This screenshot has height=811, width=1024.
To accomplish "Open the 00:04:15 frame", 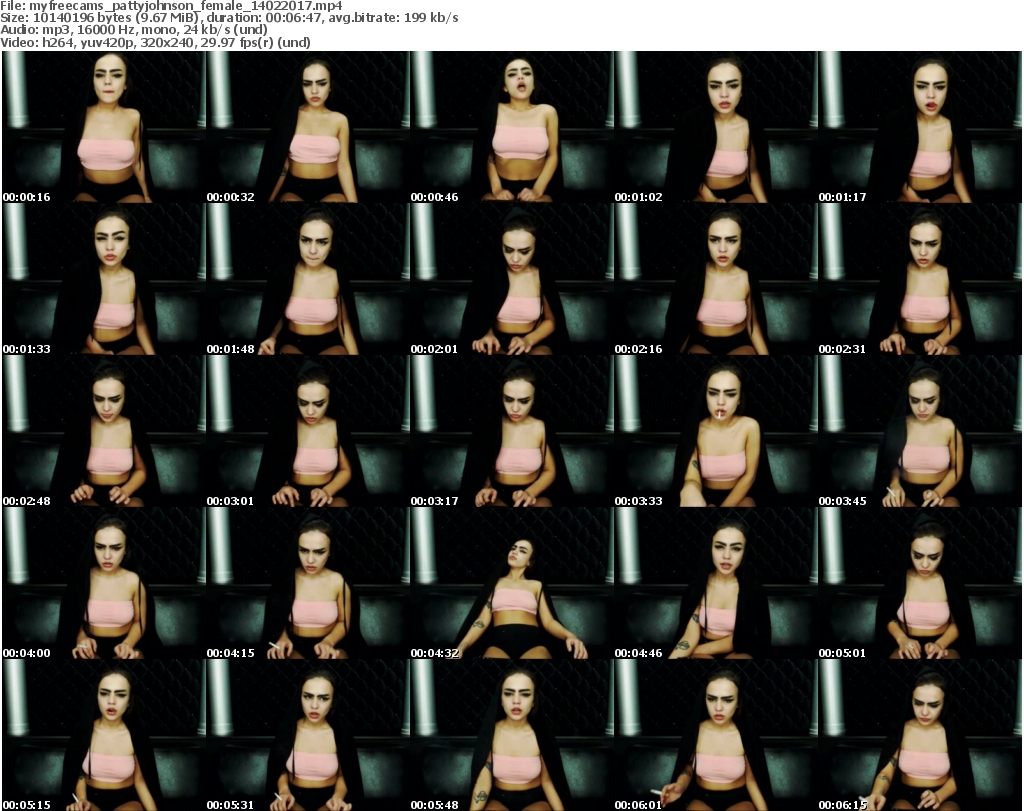I will [x=308, y=583].
